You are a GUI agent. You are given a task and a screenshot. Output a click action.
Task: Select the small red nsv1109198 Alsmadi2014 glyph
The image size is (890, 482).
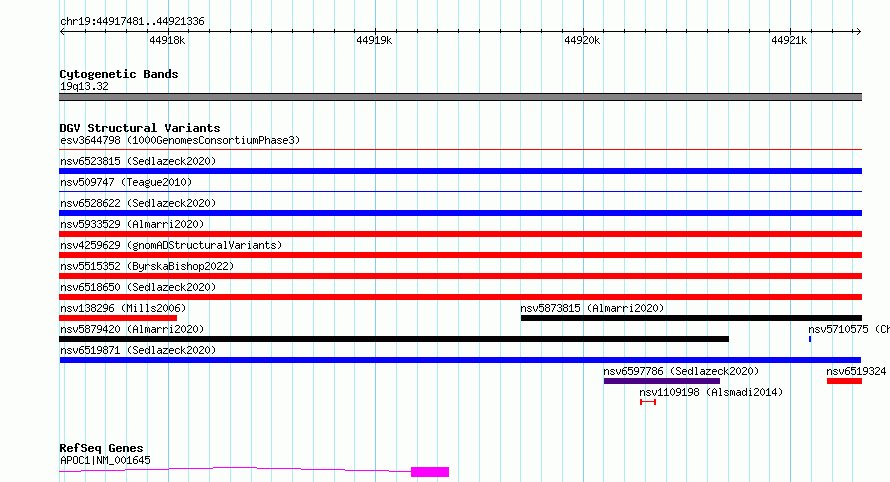648,402
